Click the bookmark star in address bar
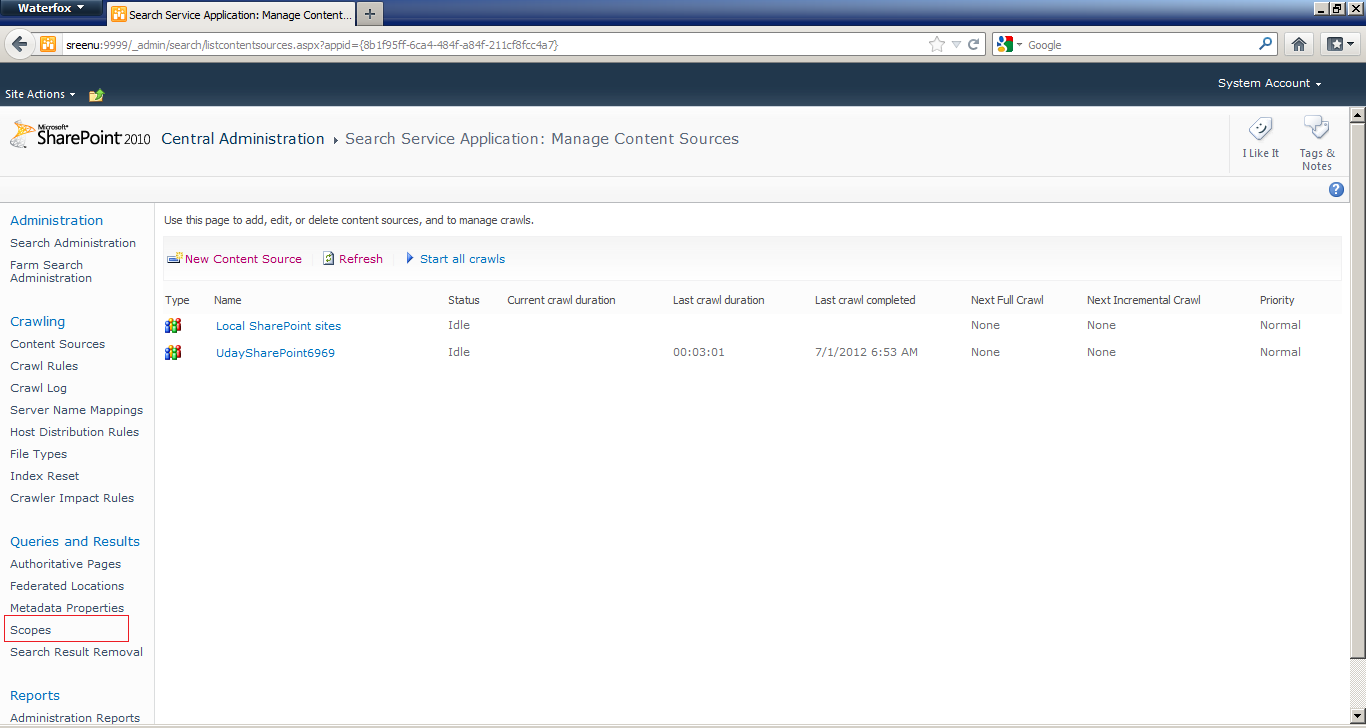The width and height of the screenshot is (1366, 728). pyautogui.click(x=936, y=44)
